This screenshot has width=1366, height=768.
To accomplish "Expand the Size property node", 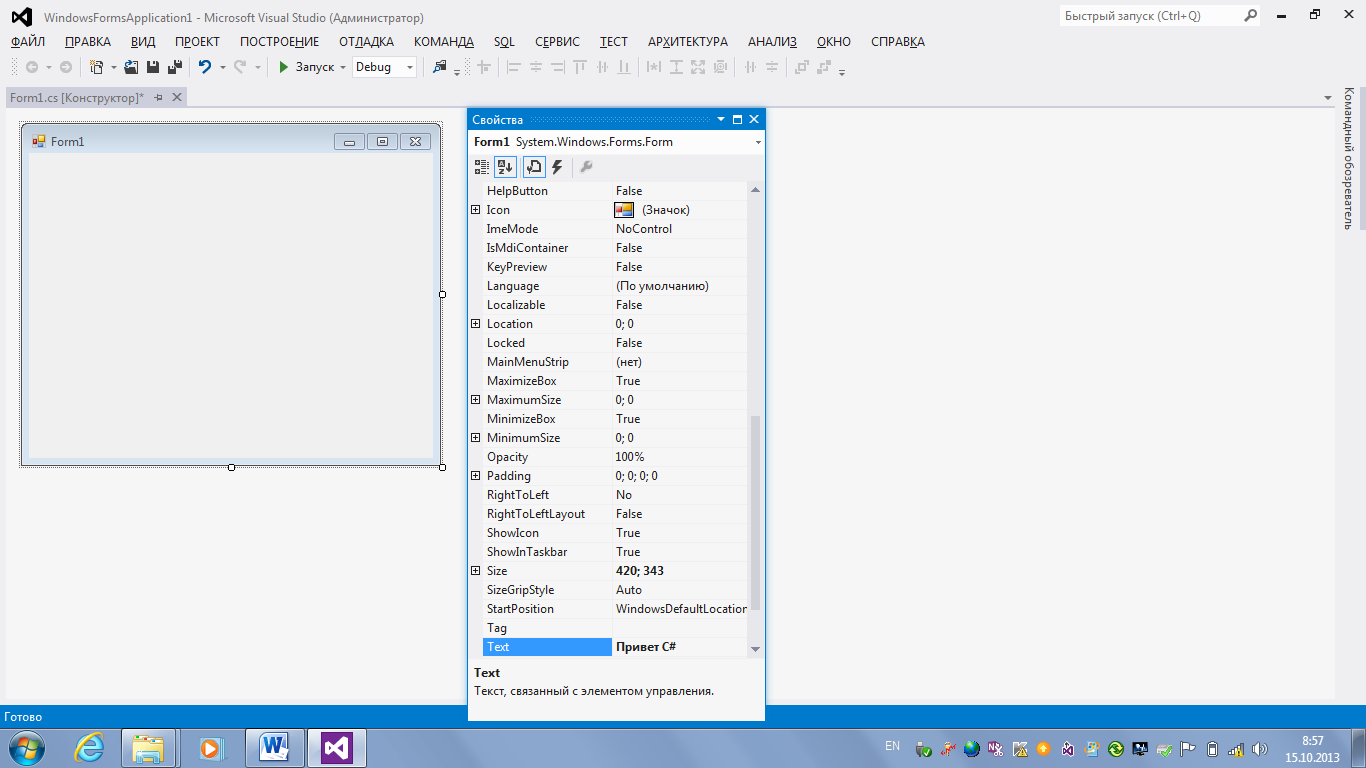I will 476,571.
